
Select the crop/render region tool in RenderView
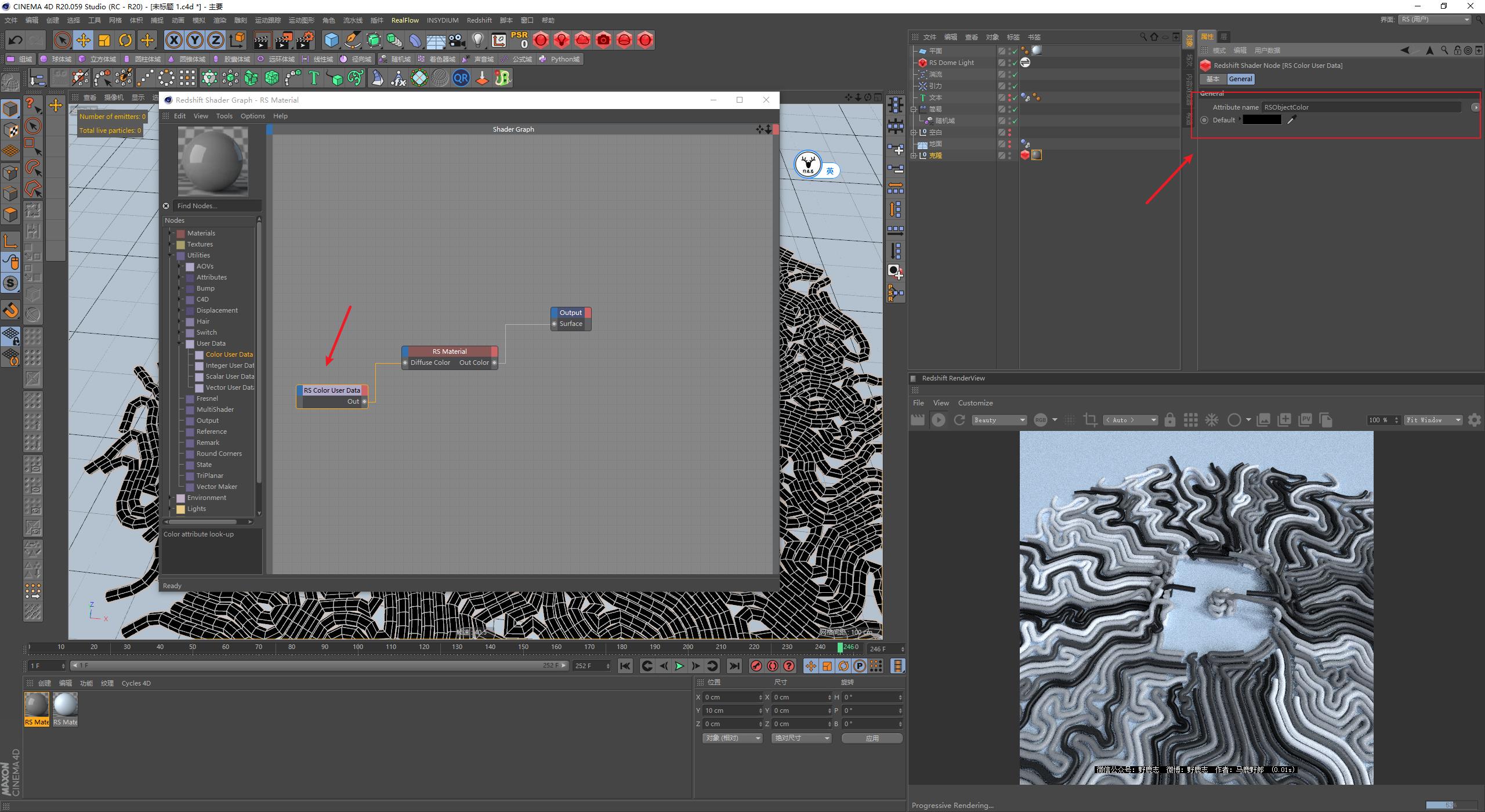(1090, 419)
